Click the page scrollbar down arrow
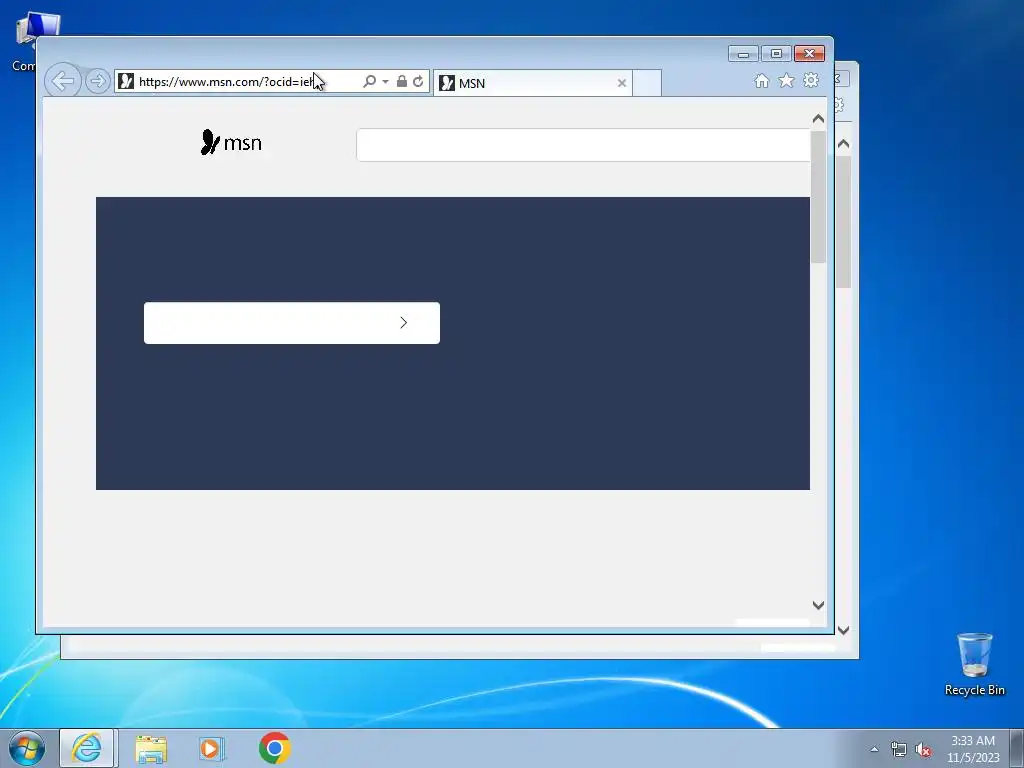The width and height of the screenshot is (1024, 768). (818, 605)
